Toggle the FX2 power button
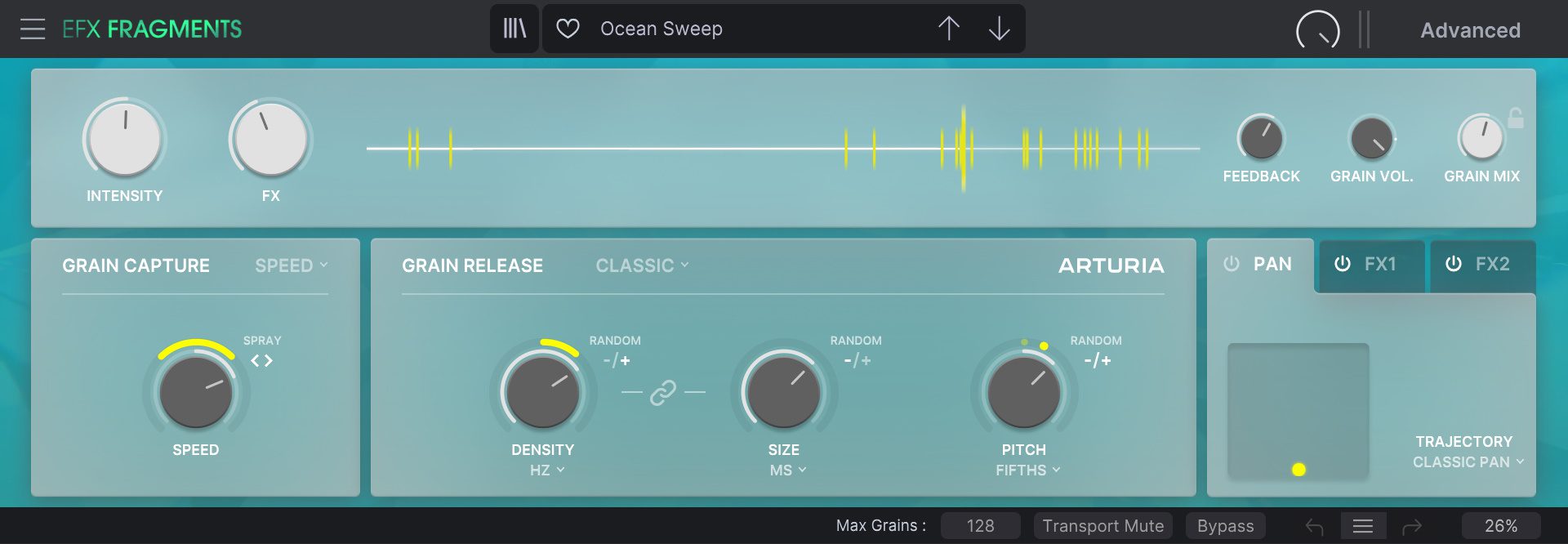The image size is (1568, 544). [x=1453, y=264]
